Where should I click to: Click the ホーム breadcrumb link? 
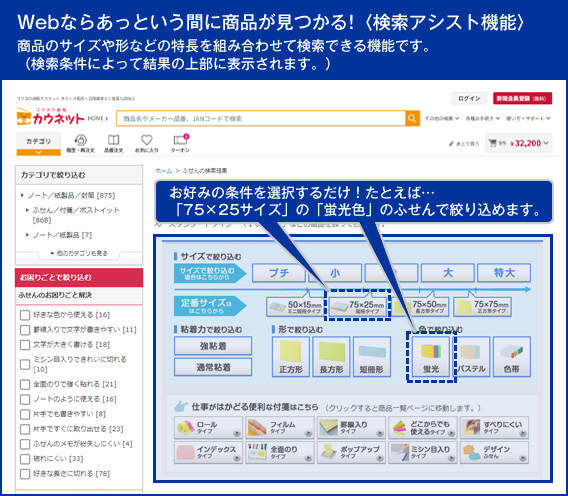coord(163,171)
